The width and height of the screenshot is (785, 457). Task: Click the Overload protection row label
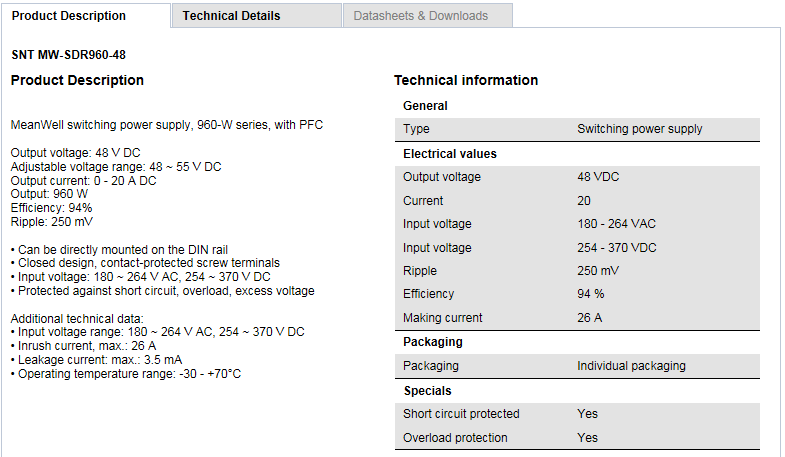[x=455, y=438]
